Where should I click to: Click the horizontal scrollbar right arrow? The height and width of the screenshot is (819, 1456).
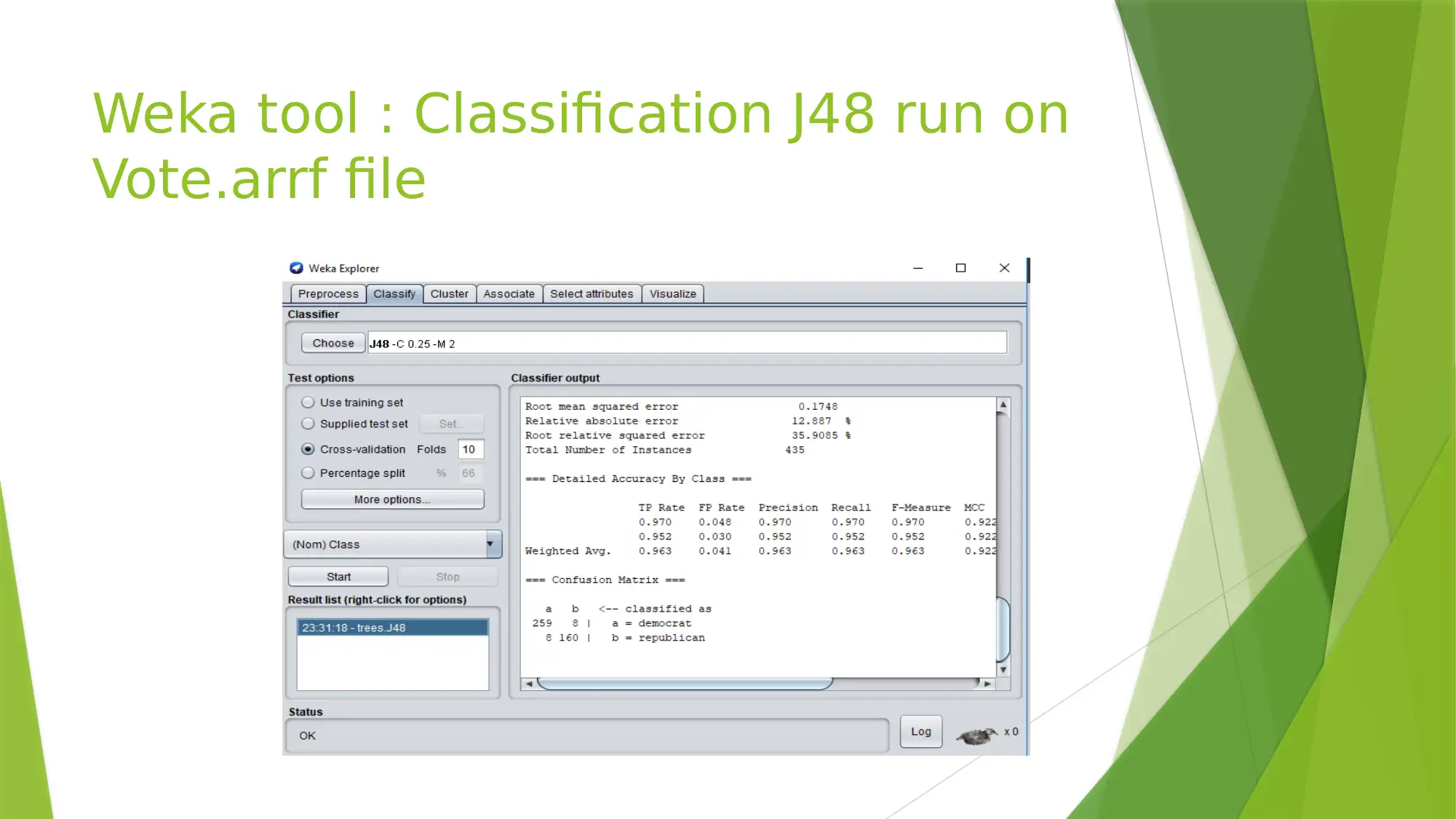(987, 684)
